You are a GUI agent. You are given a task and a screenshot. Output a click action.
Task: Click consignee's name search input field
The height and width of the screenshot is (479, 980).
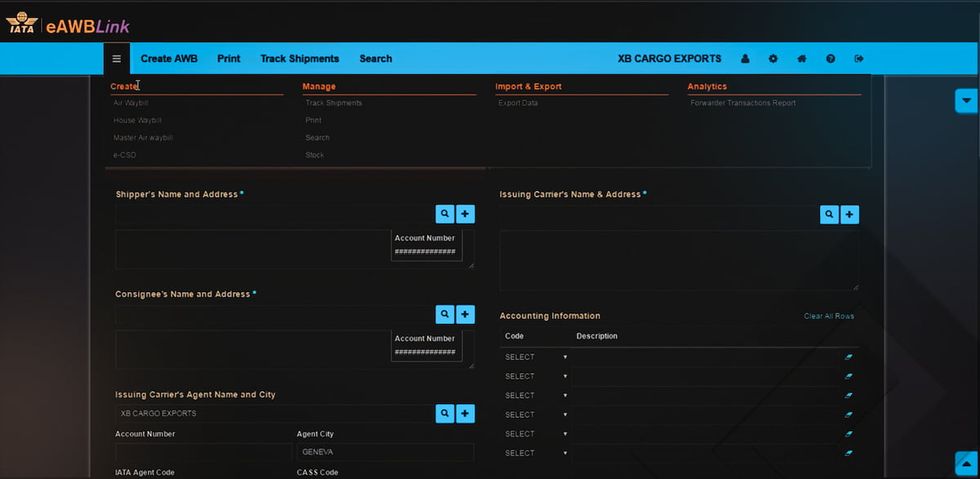click(274, 314)
